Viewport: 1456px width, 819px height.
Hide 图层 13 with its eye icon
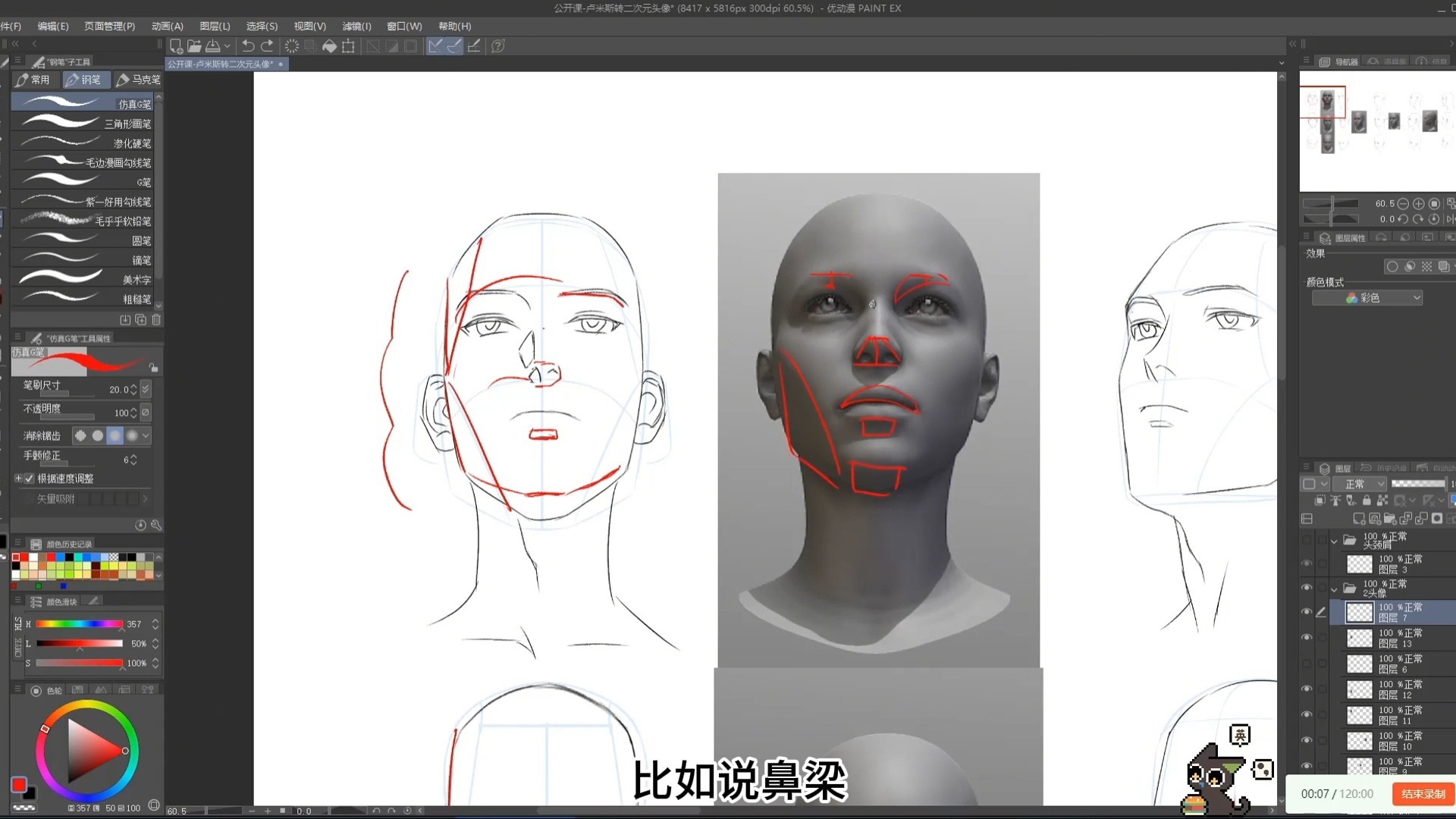click(1307, 638)
